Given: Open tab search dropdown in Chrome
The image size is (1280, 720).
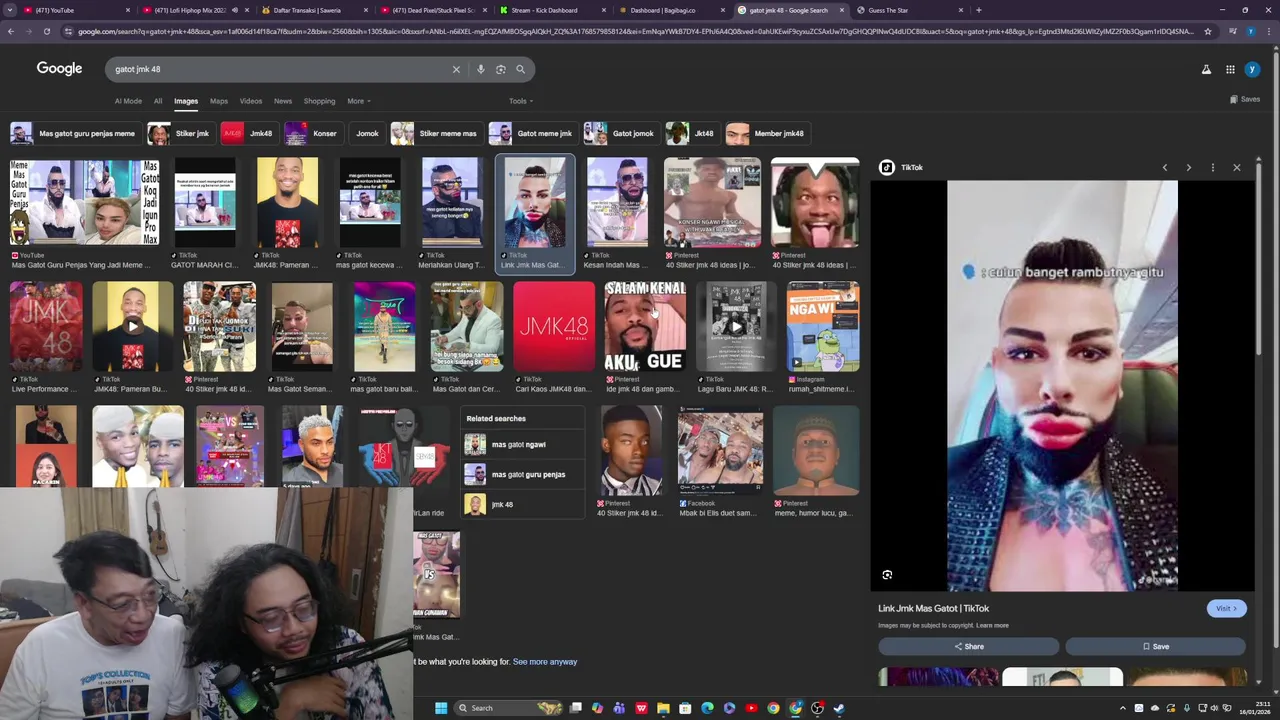Looking at the screenshot, I should (x=11, y=10).
